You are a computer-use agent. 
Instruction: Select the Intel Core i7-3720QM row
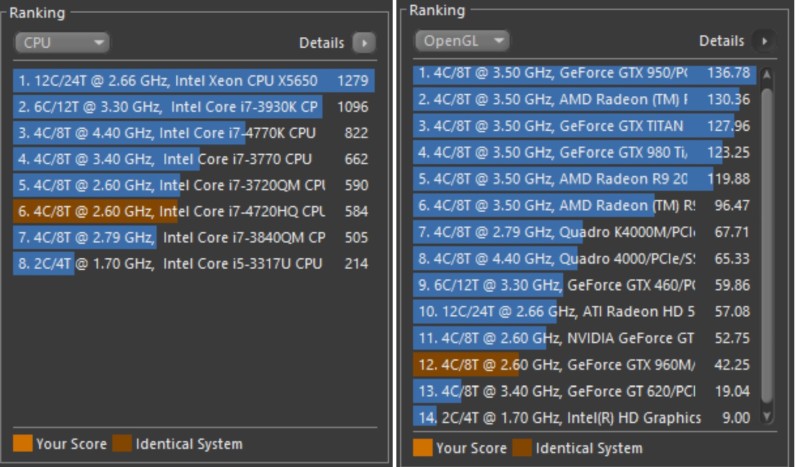(194, 185)
